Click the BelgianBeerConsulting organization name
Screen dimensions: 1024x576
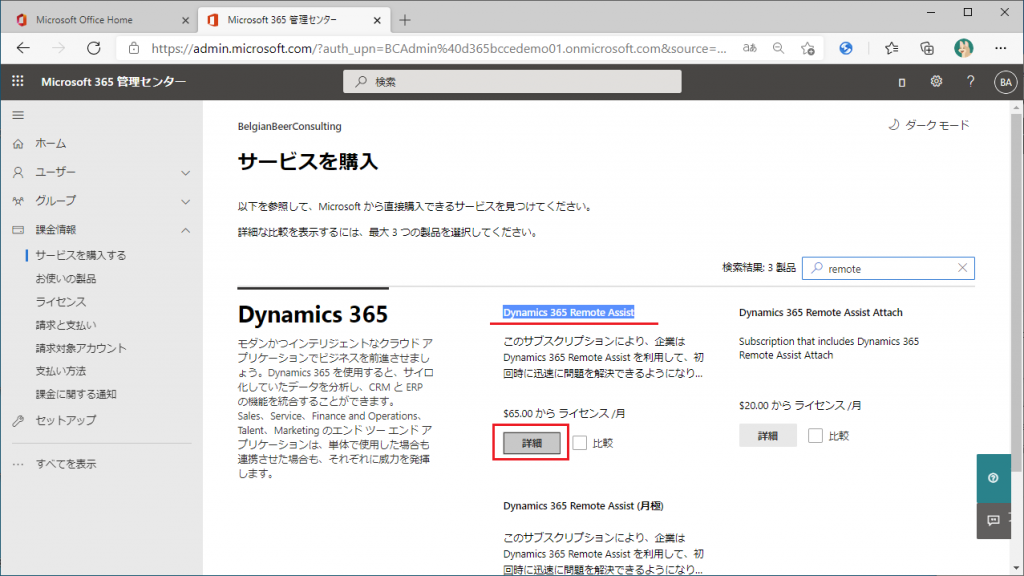point(289,126)
